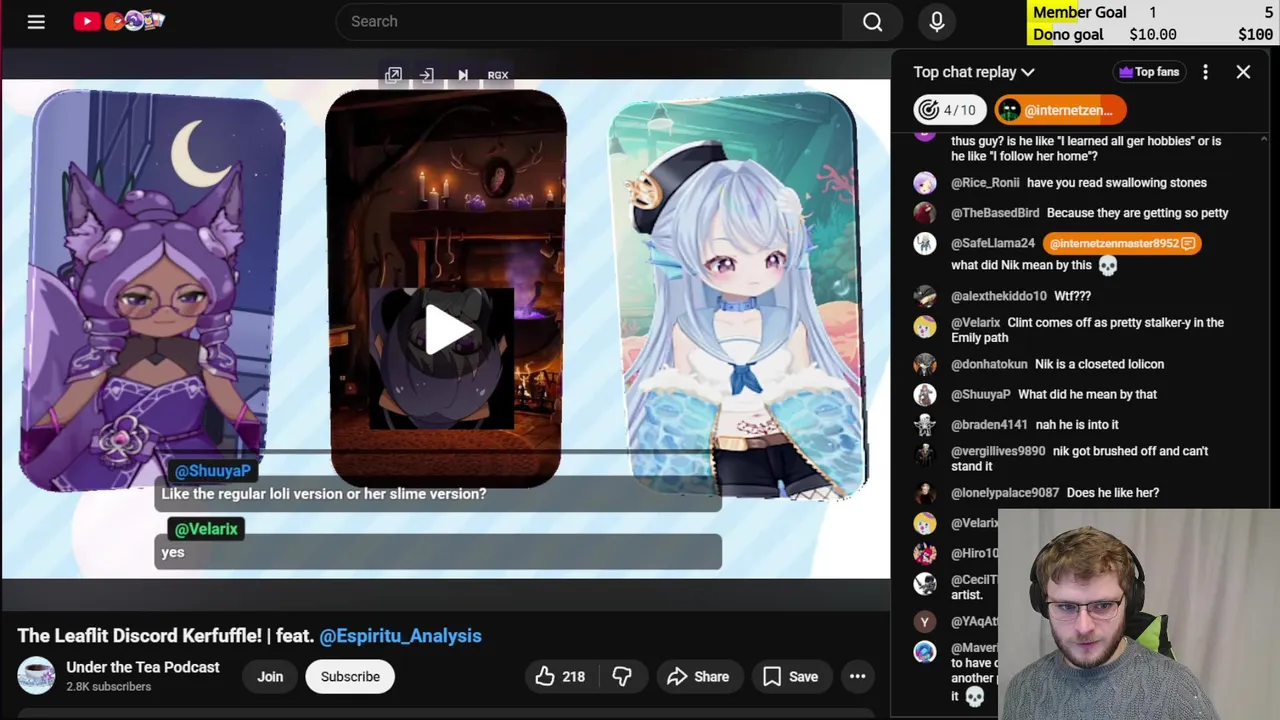The height and width of the screenshot is (720, 1280).
Task: Click the RGX button above the video
Action: 498,75
